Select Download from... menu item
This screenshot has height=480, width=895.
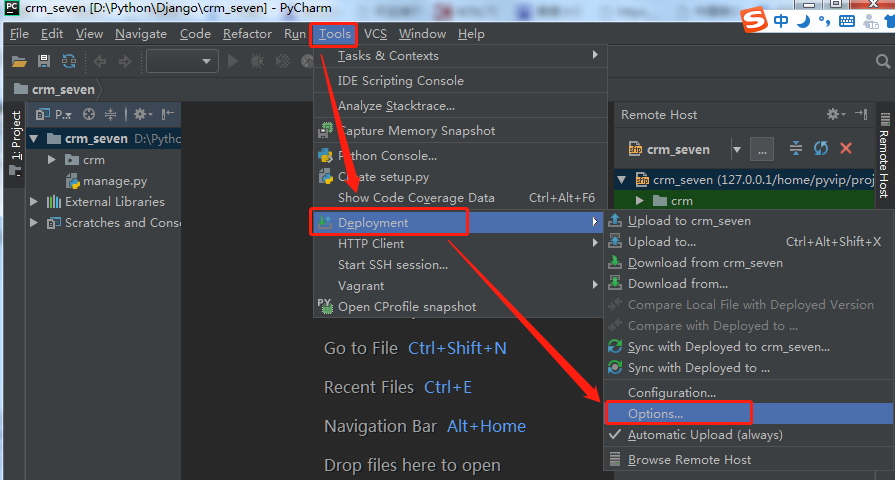coord(748,284)
